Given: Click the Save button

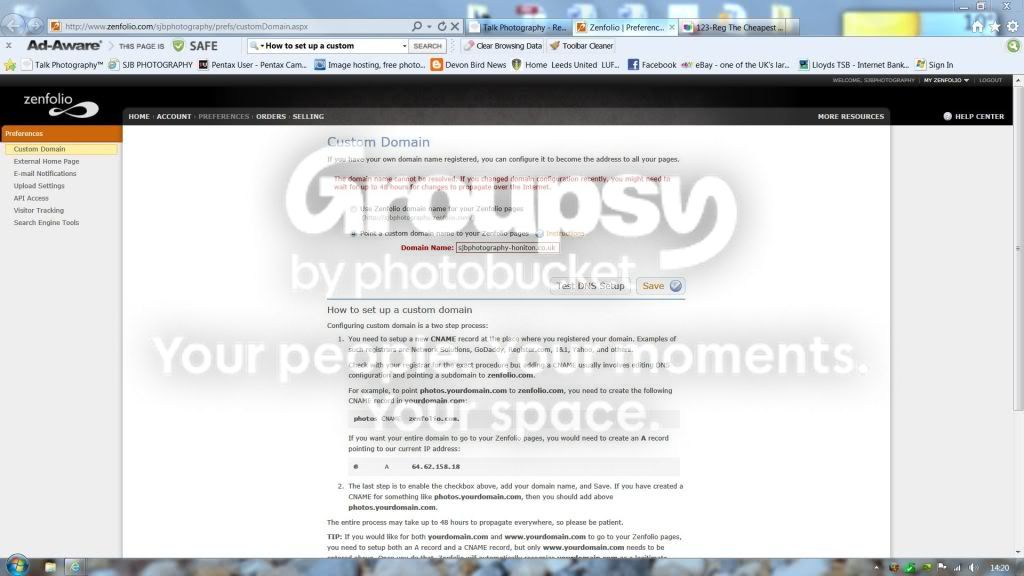Looking at the screenshot, I should coord(661,286).
